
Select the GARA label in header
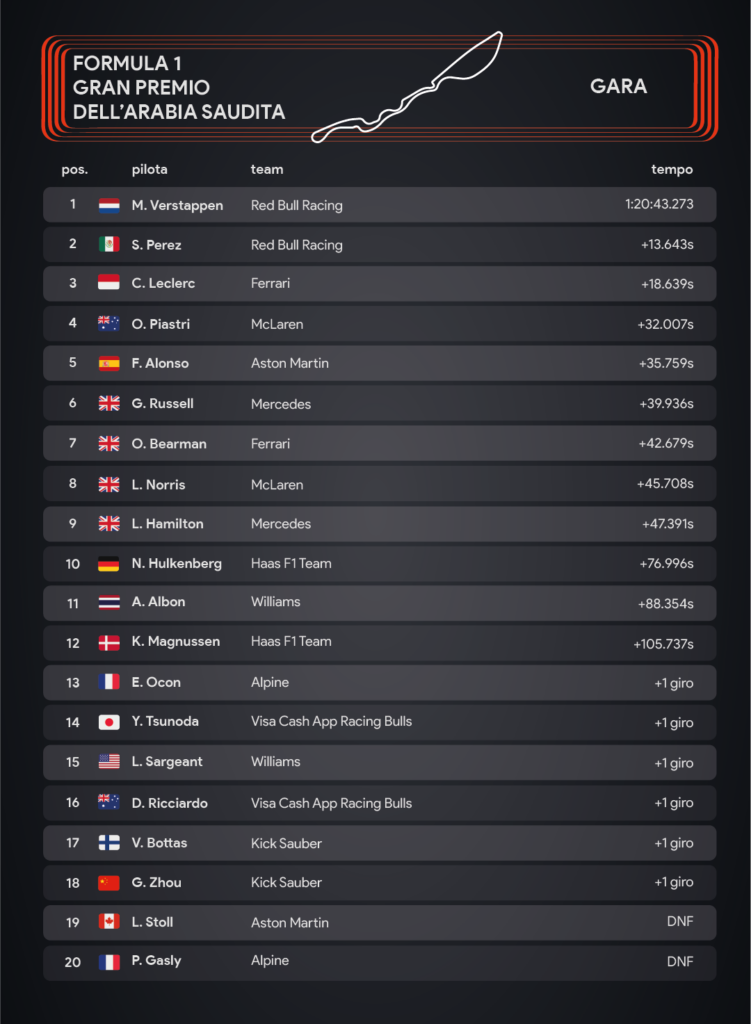click(618, 86)
